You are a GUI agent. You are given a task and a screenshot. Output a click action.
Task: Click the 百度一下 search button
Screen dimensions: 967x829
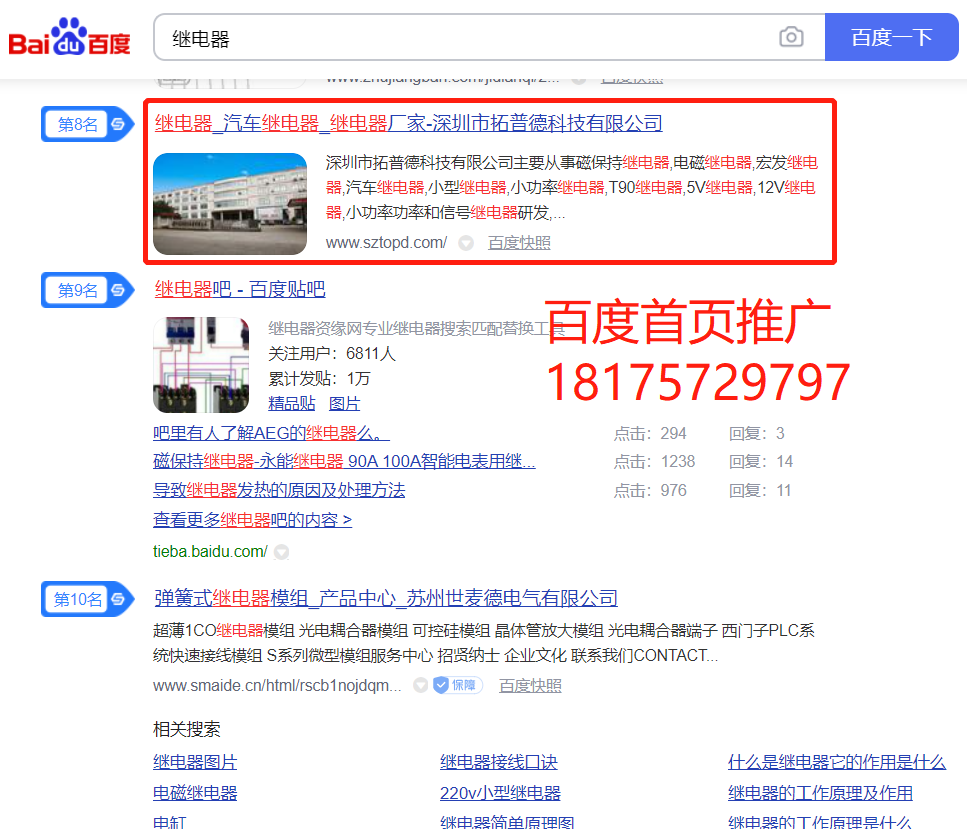pos(891,37)
